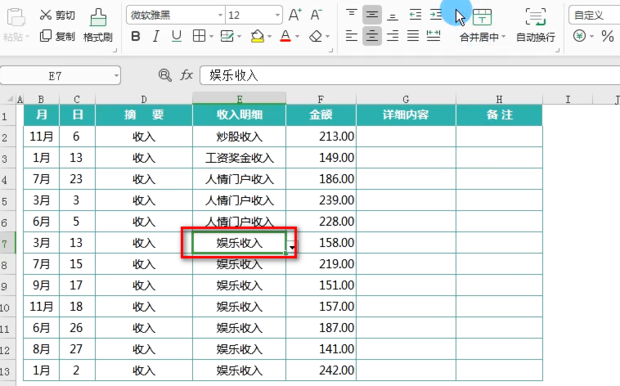Click the eraser clear-format icon
Viewport: 620px width, 386px height.
316,36
